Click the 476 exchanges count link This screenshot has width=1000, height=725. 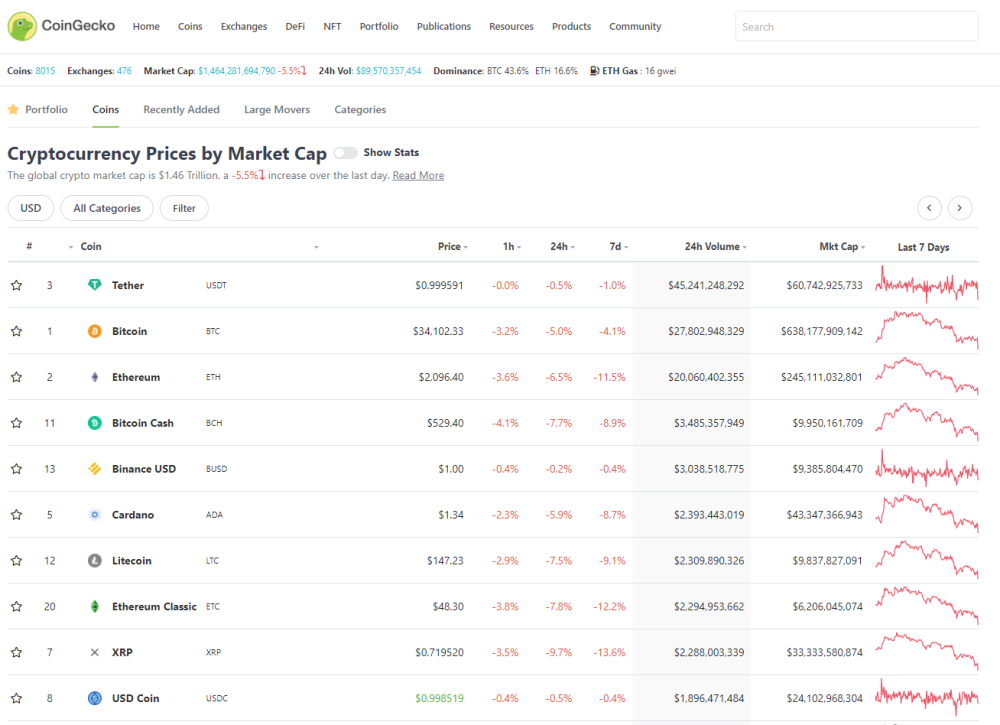coord(124,71)
